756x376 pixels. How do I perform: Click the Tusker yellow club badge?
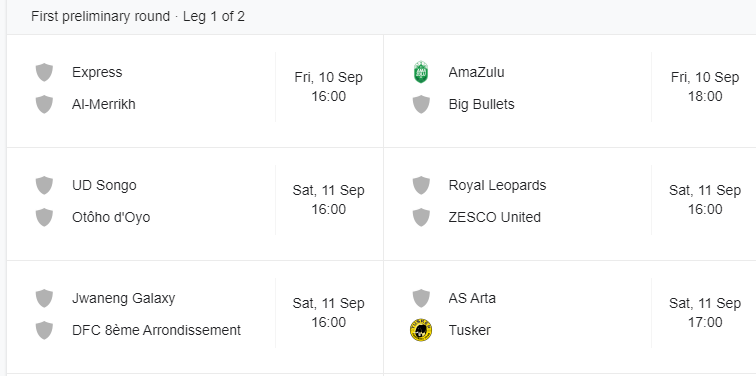[x=421, y=330]
